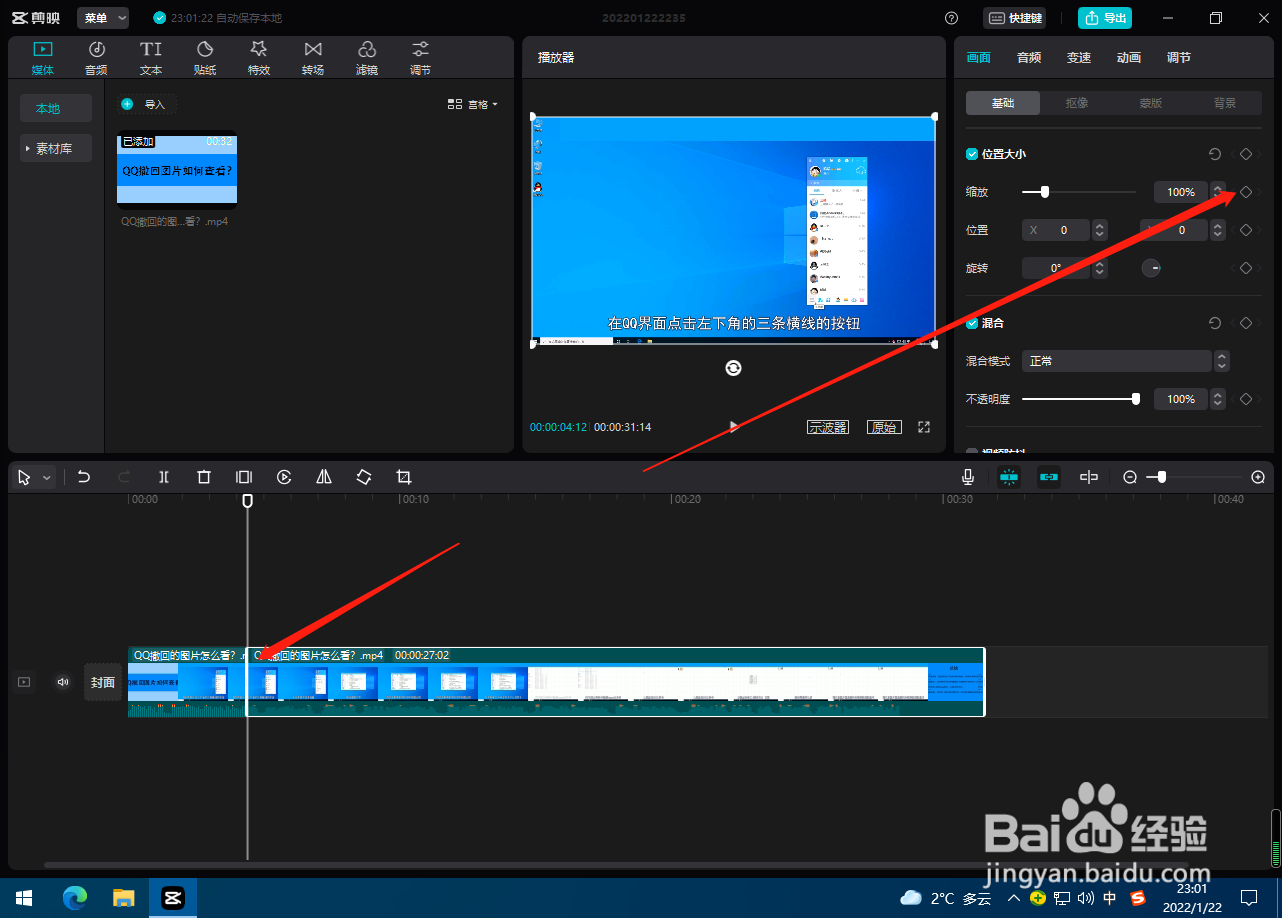1282x918 pixels.
Task: Open the selection tool mode dropdown arrow
Action: tap(46, 478)
